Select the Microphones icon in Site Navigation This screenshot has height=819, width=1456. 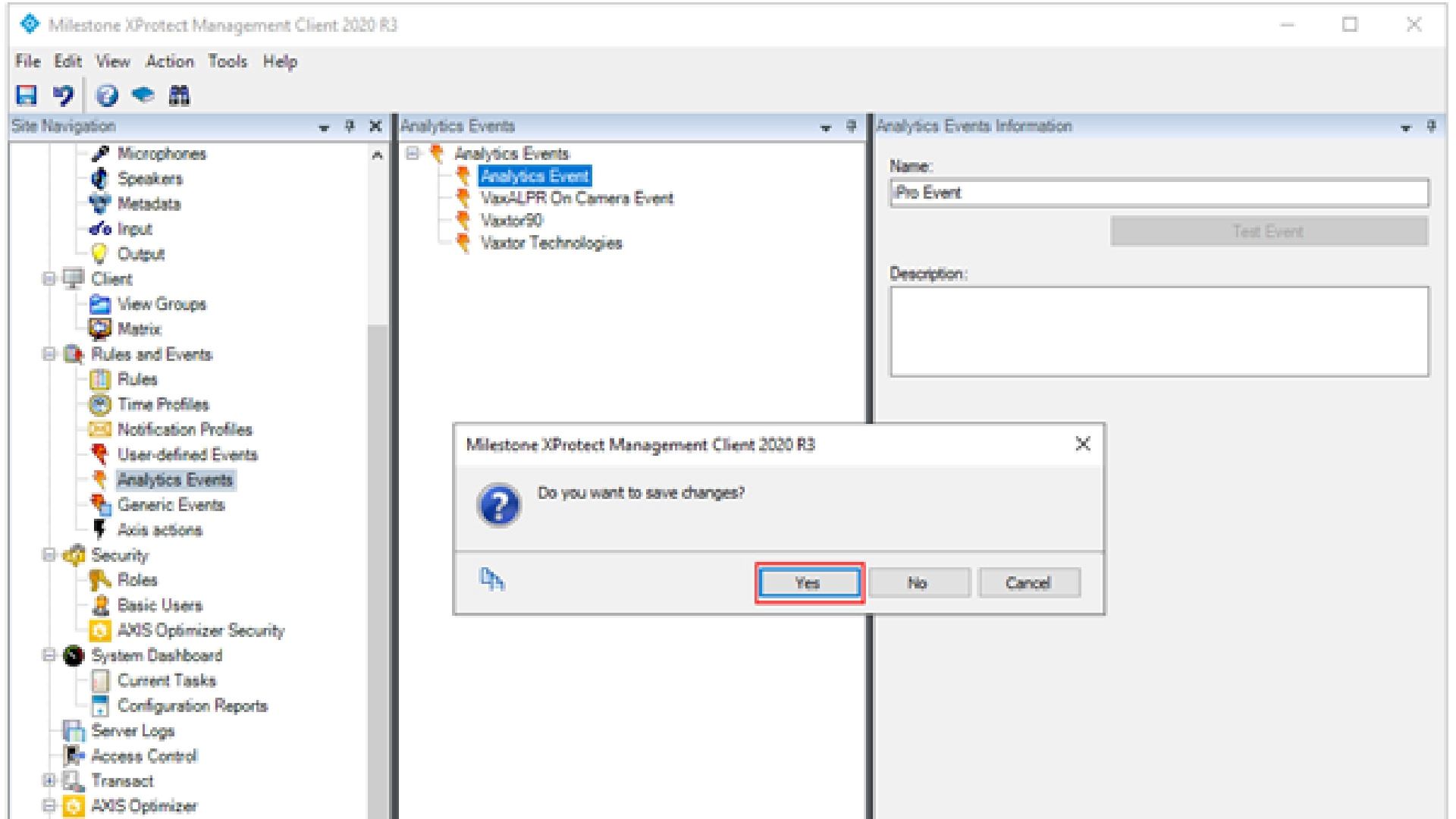99,154
